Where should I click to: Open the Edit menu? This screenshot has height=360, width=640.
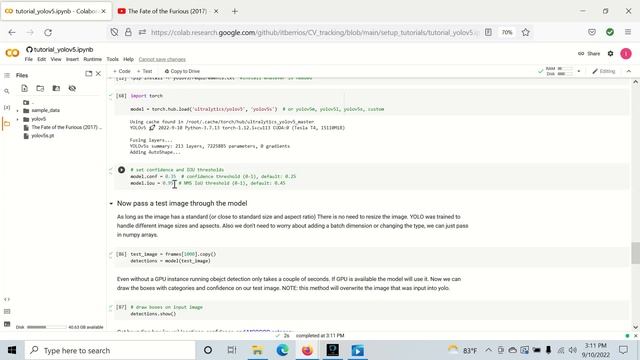(x=42, y=59)
